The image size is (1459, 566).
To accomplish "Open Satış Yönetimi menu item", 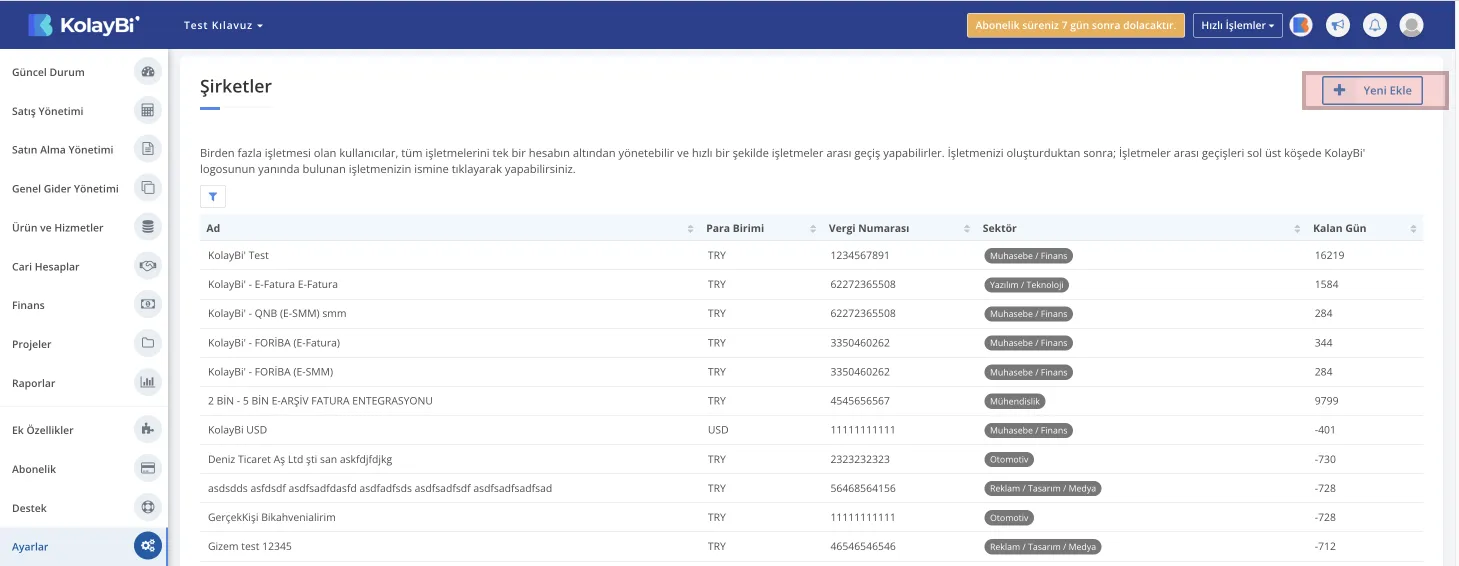I will point(84,111).
